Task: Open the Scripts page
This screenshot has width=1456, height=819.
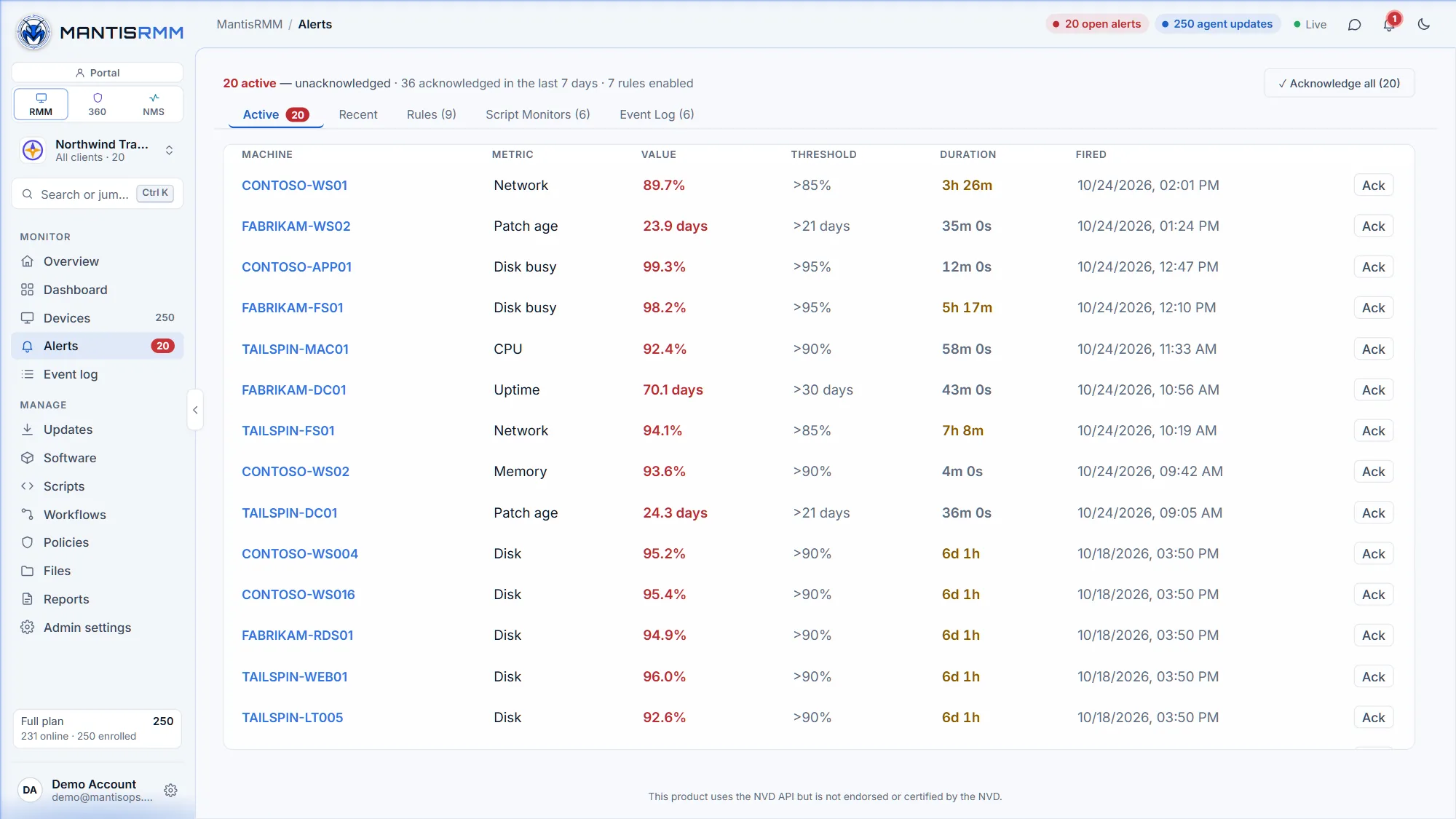Action: [x=98, y=486]
